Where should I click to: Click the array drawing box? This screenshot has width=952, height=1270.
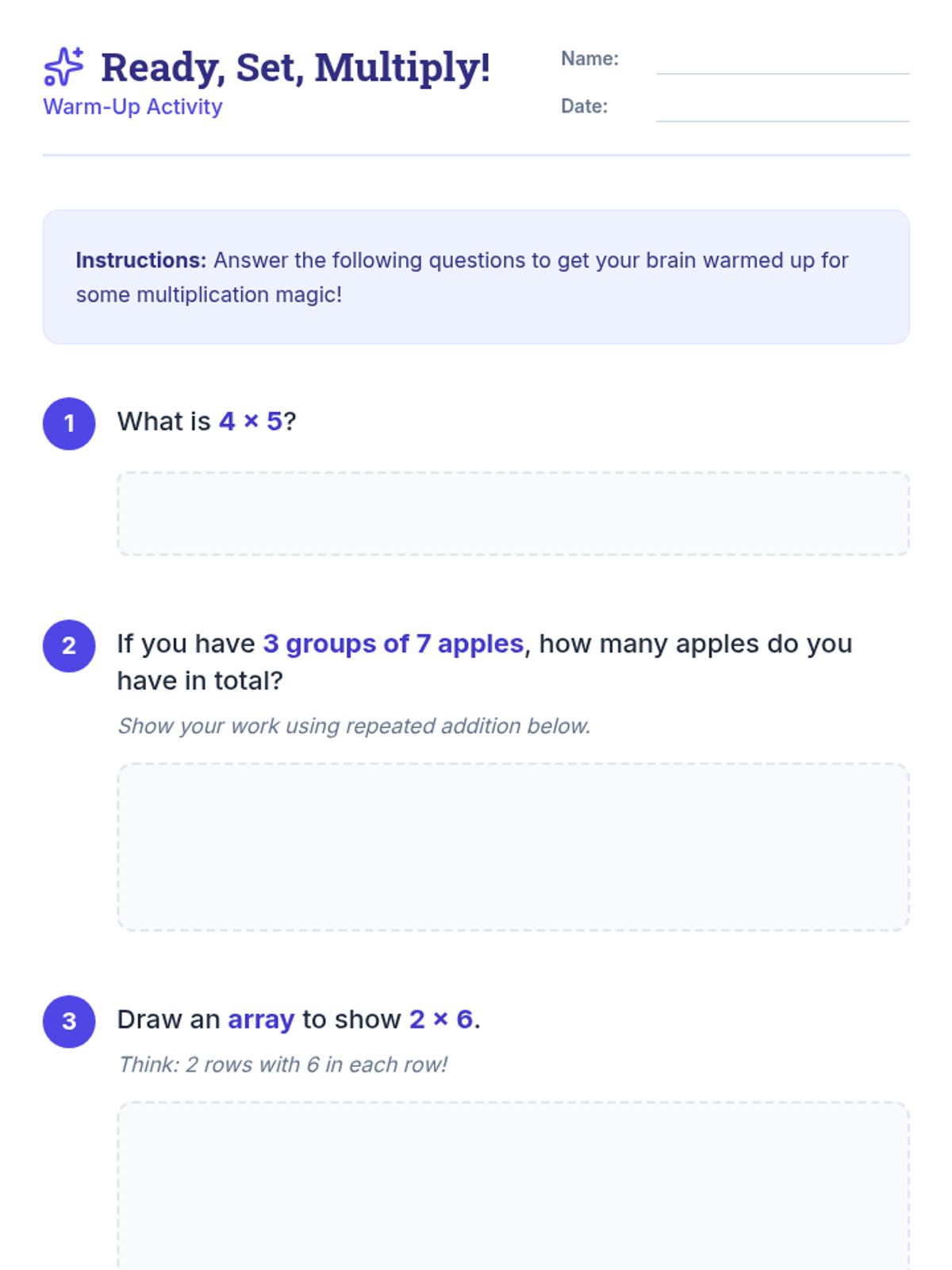(512, 1183)
